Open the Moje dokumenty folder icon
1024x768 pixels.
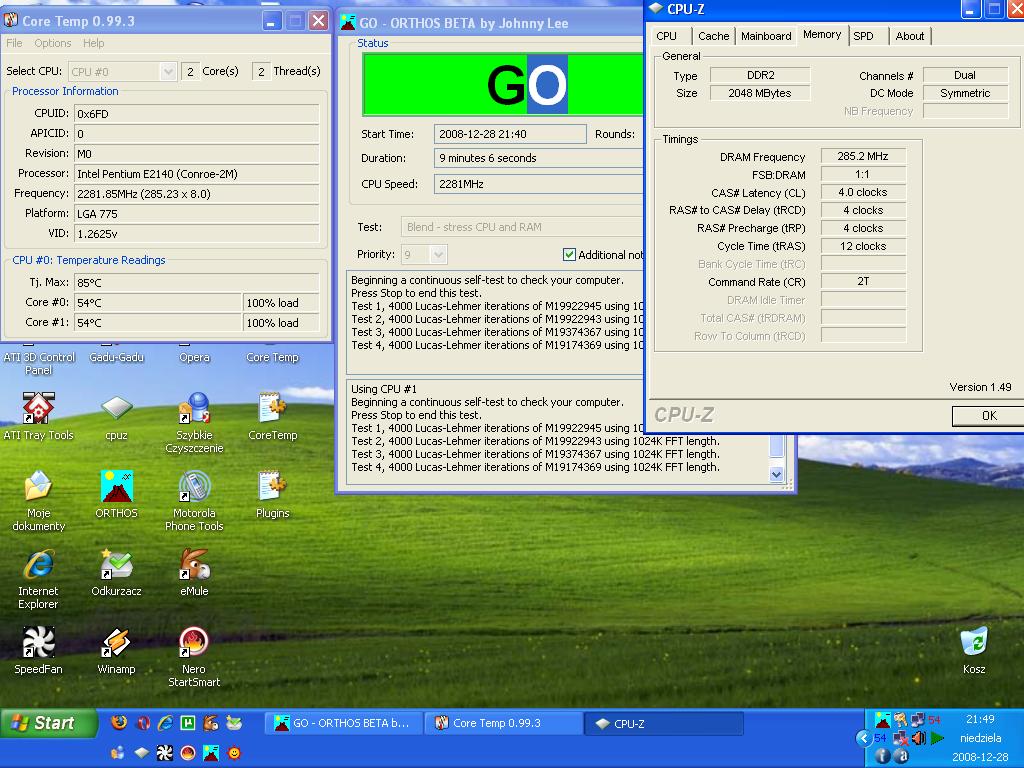tap(39, 500)
